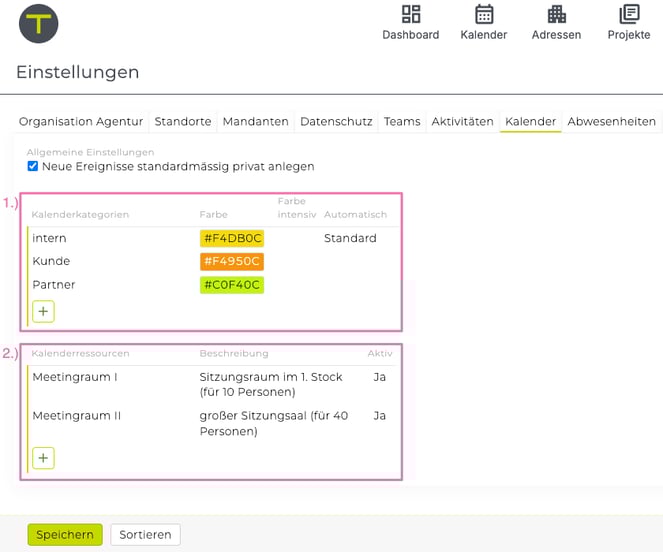This screenshot has height=552, width=663.
Task: Select the 'Kunde' category name
Action: [51, 261]
